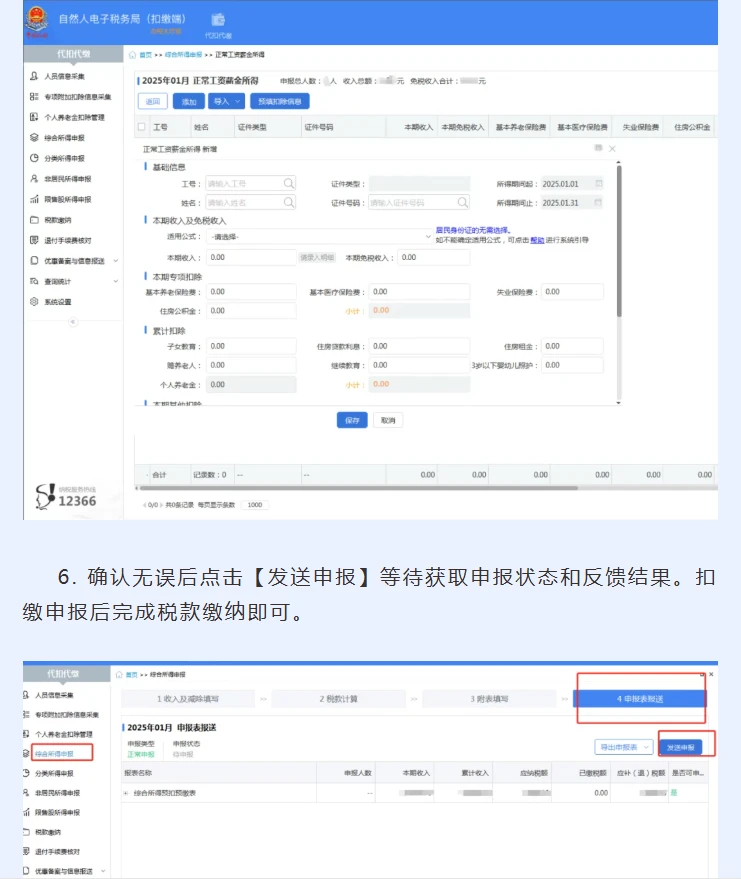This screenshot has height=879, width=741.
Task: Click the 每页显示条数 box showing 1000
Action: click(x=254, y=505)
